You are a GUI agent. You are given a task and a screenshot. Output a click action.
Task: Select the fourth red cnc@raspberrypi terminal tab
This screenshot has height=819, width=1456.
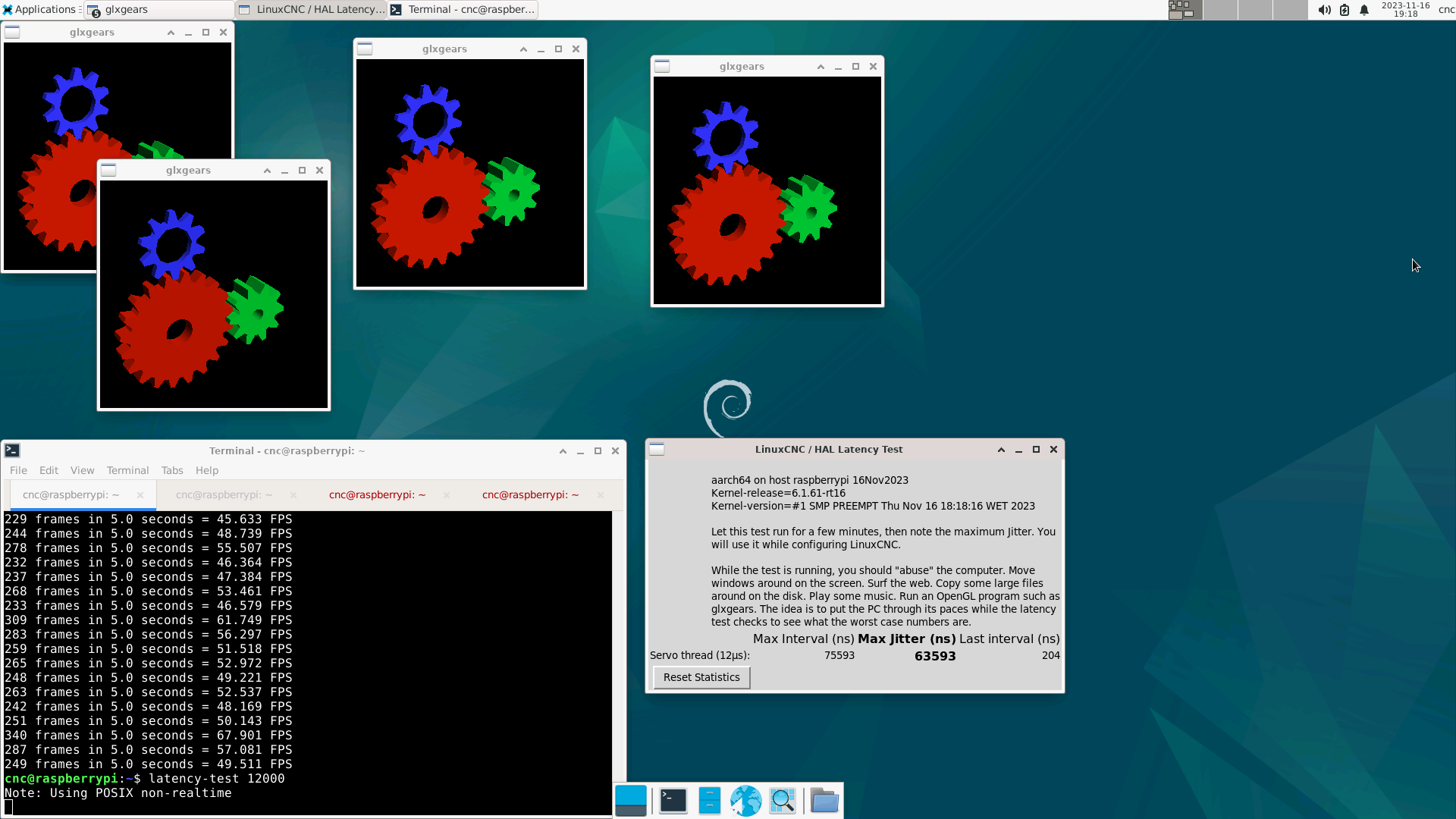point(530,495)
